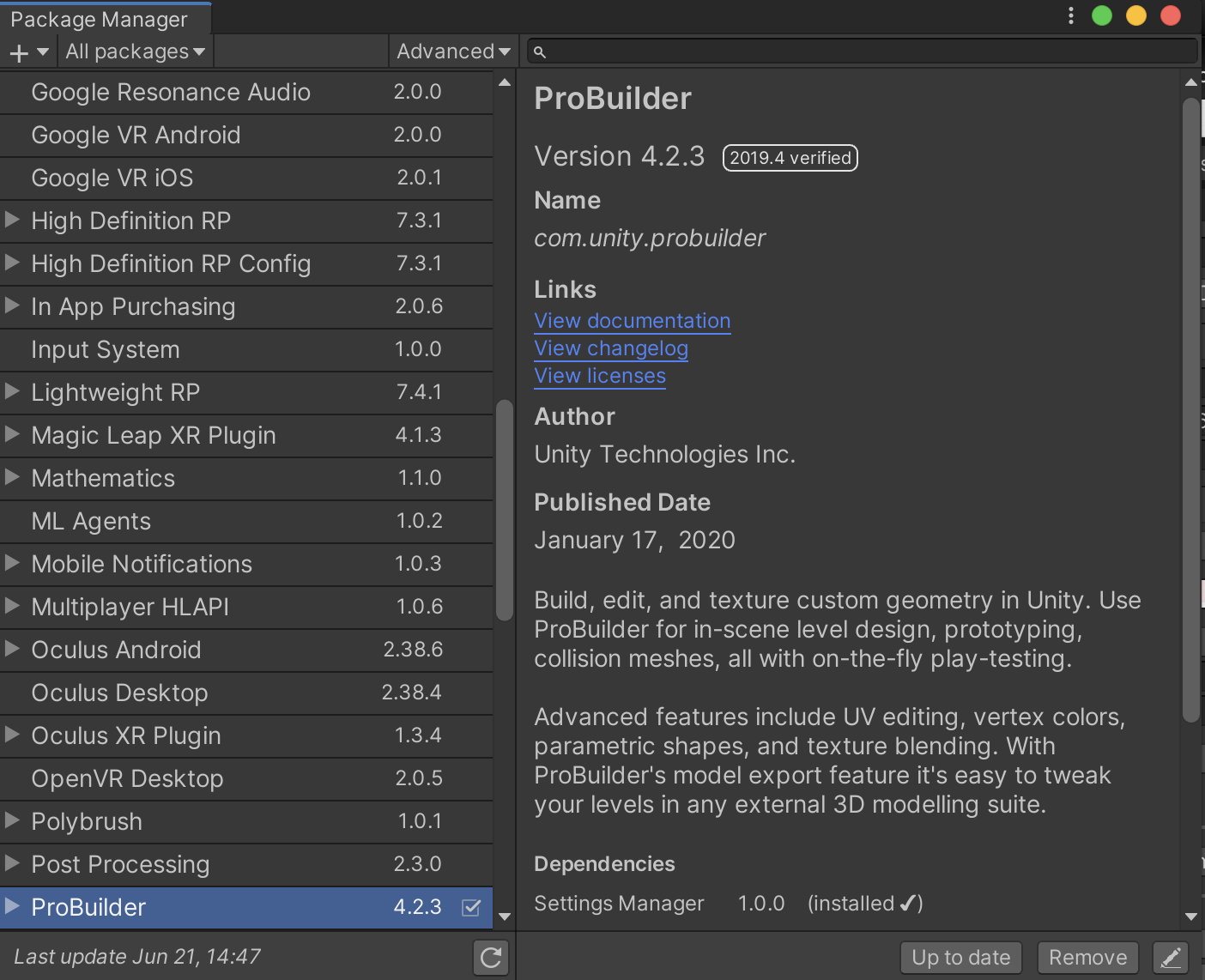
Task: Open the View documentation link
Action: coord(632,321)
